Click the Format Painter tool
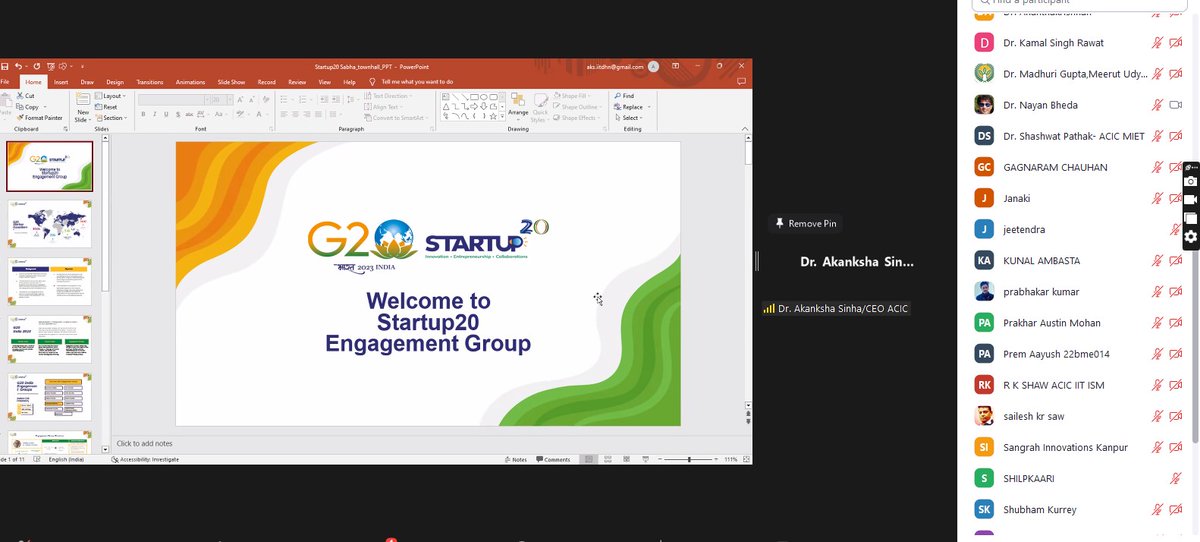Image resolution: width=1200 pixels, height=542 pixels. [38, 118]
